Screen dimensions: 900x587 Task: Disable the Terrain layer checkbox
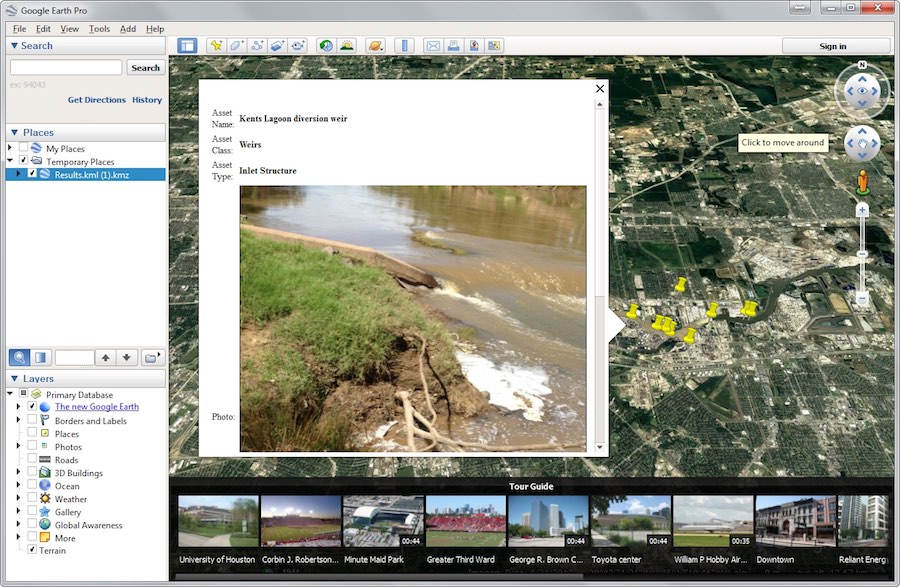(32, 549)
